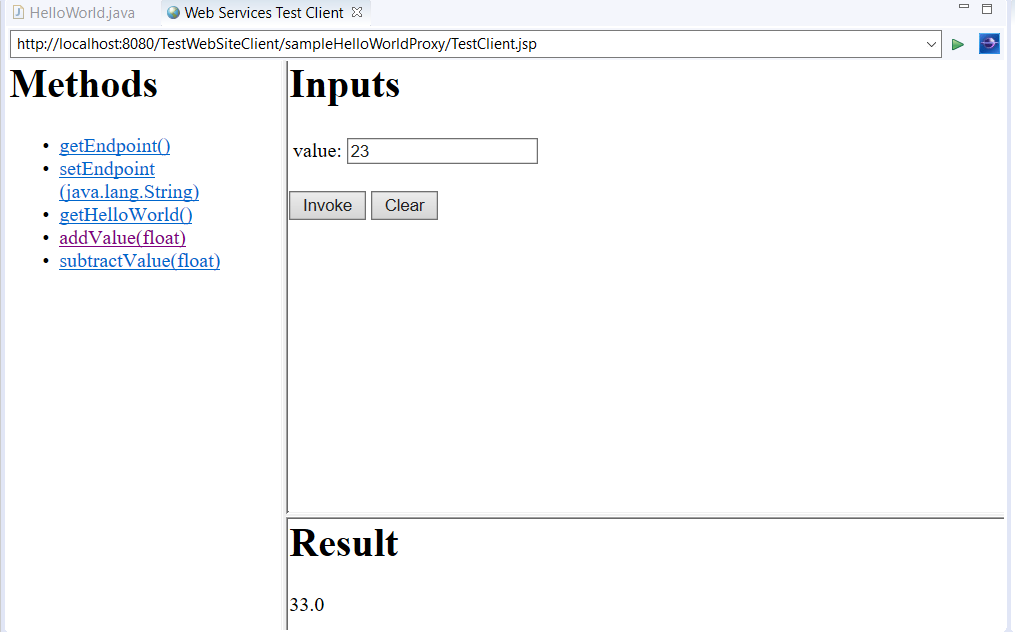This screenshot has height=632, width=1015.
Task: Open the URL history dropdown
Action: [932, 44]
